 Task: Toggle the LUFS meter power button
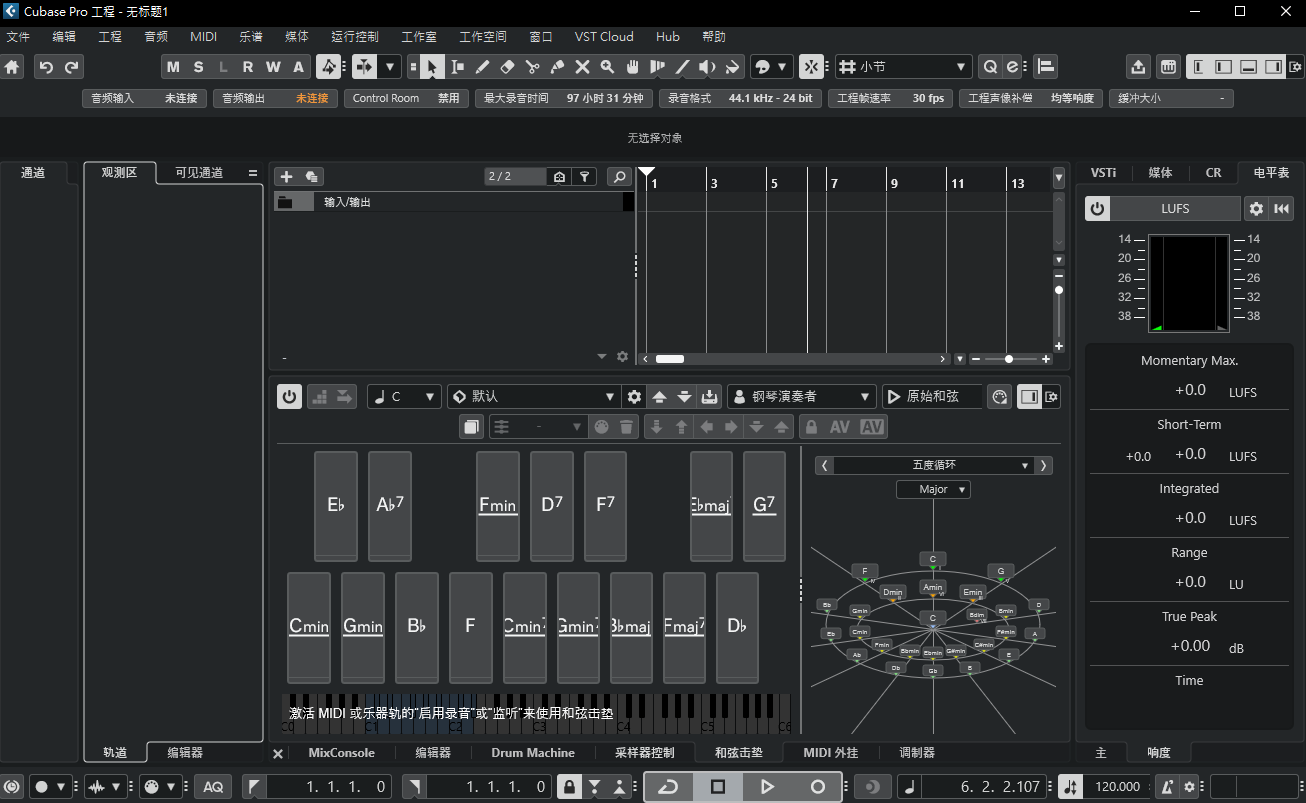1098,209
